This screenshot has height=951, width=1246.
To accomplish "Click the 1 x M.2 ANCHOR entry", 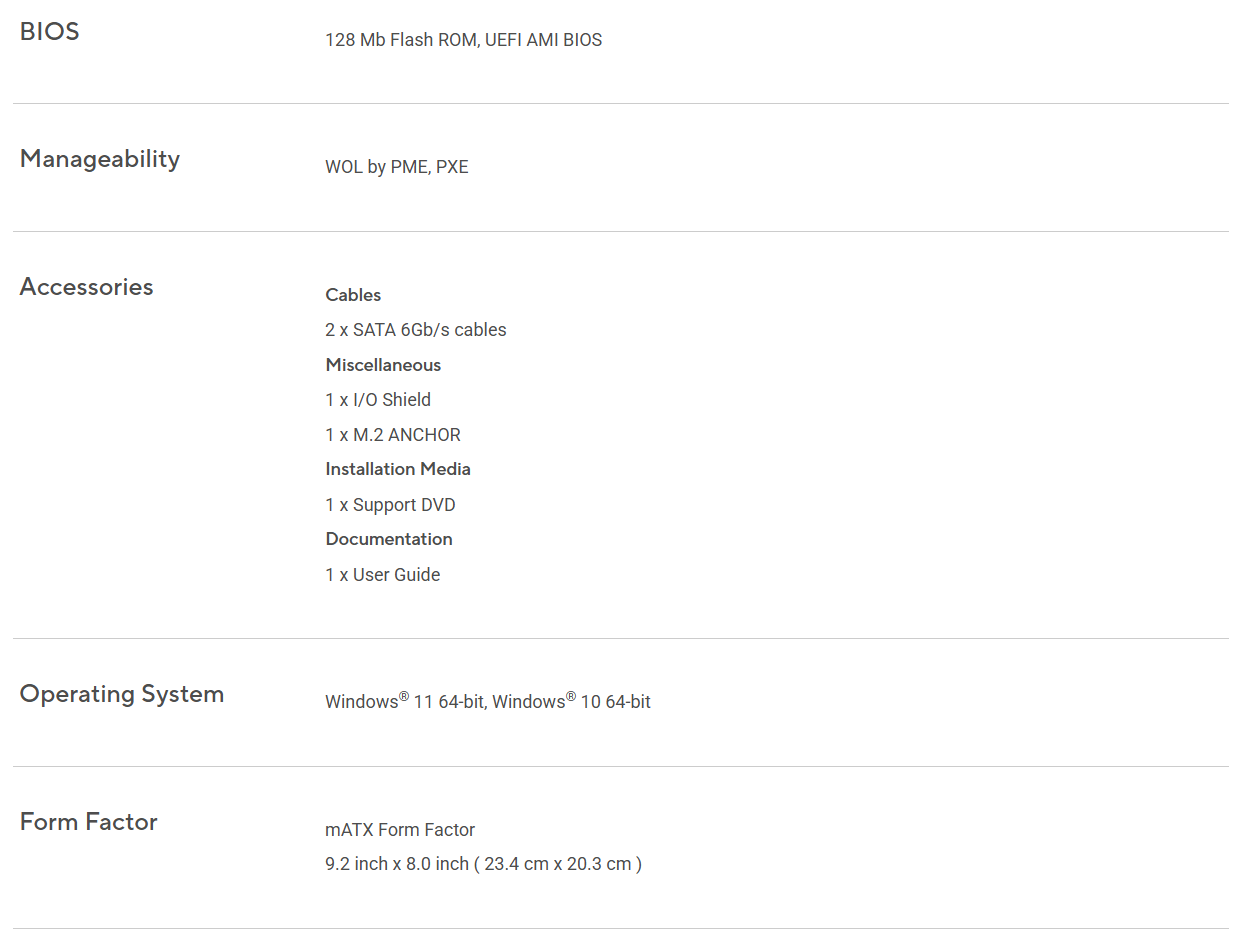I will [393, 435].
